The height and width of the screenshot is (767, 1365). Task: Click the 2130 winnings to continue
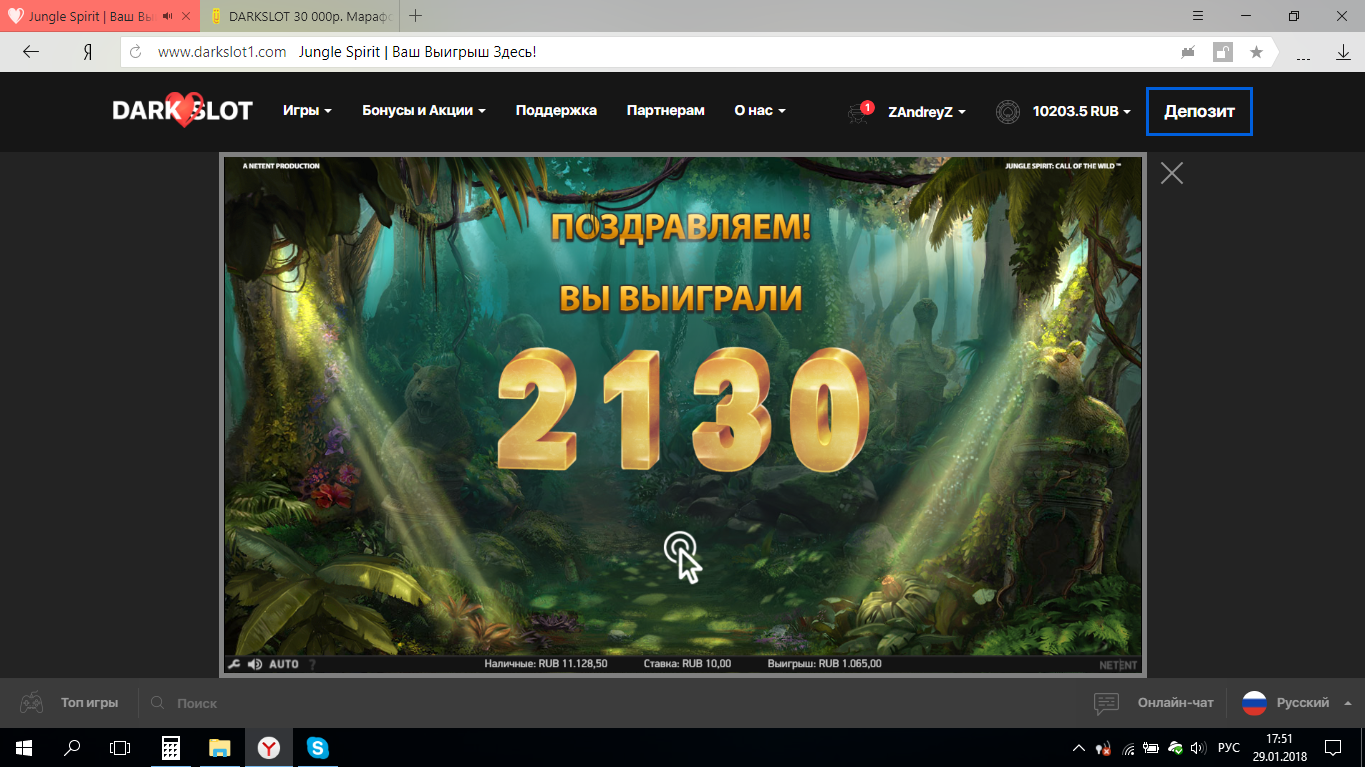coord(683,410)
